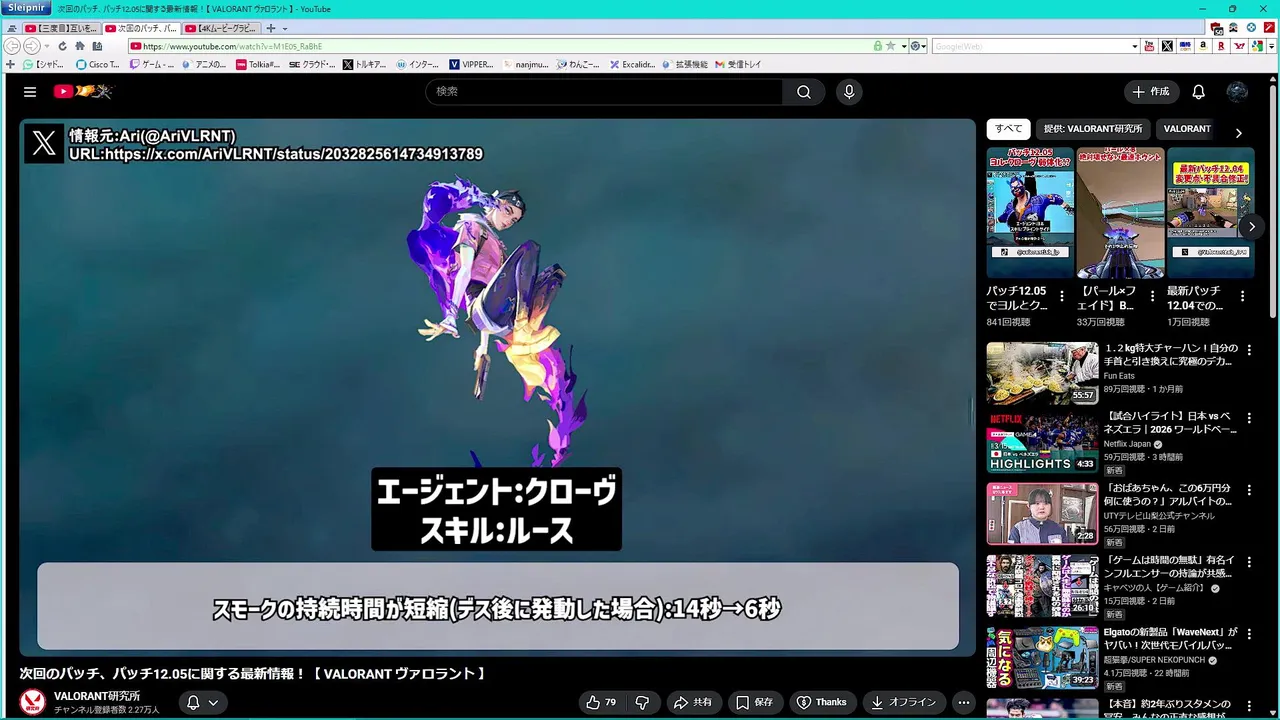Dislike the video
The image size is (1280, 720).
[x=642, y=702]
